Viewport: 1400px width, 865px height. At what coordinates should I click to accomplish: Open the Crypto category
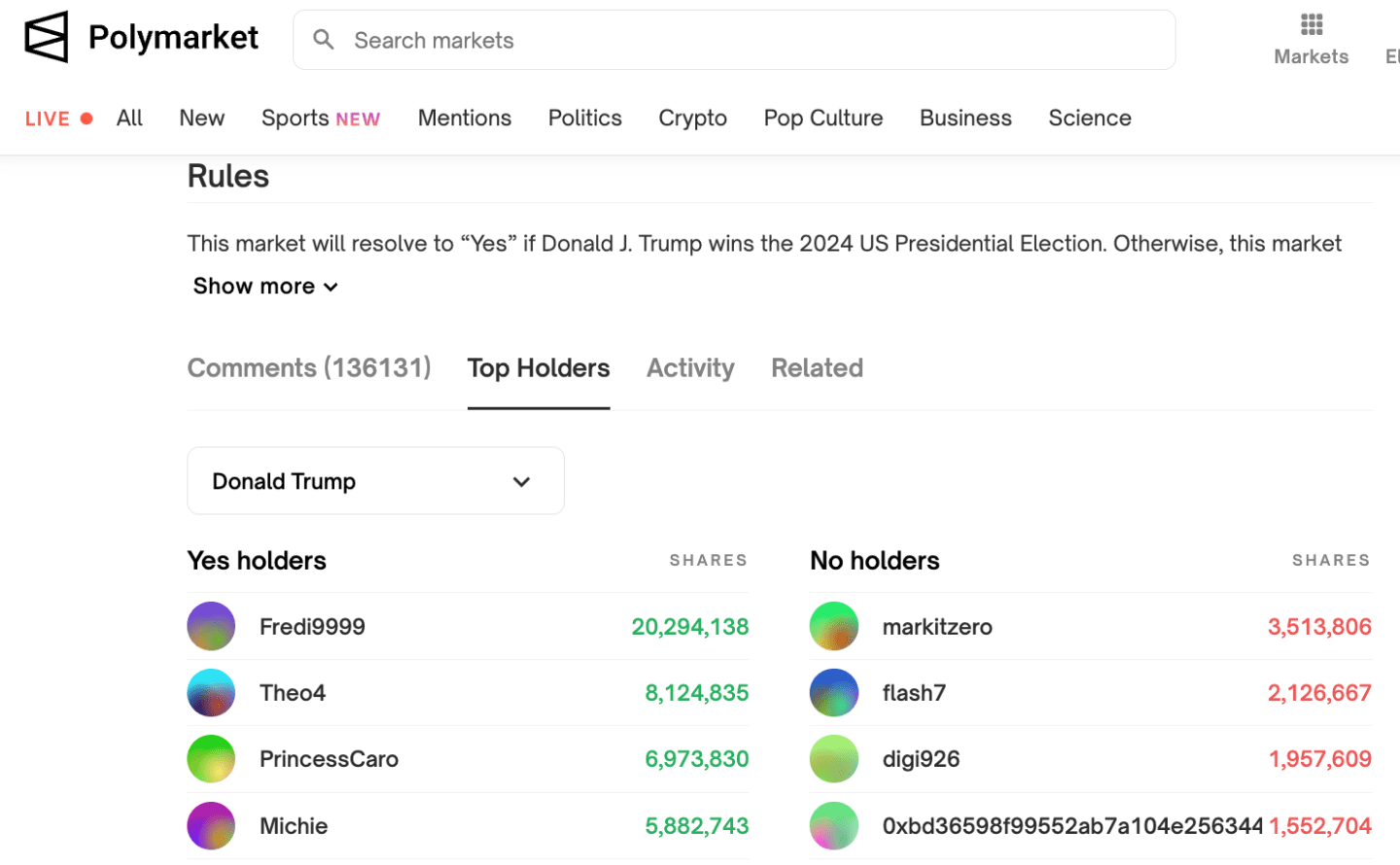pos(692,119)
